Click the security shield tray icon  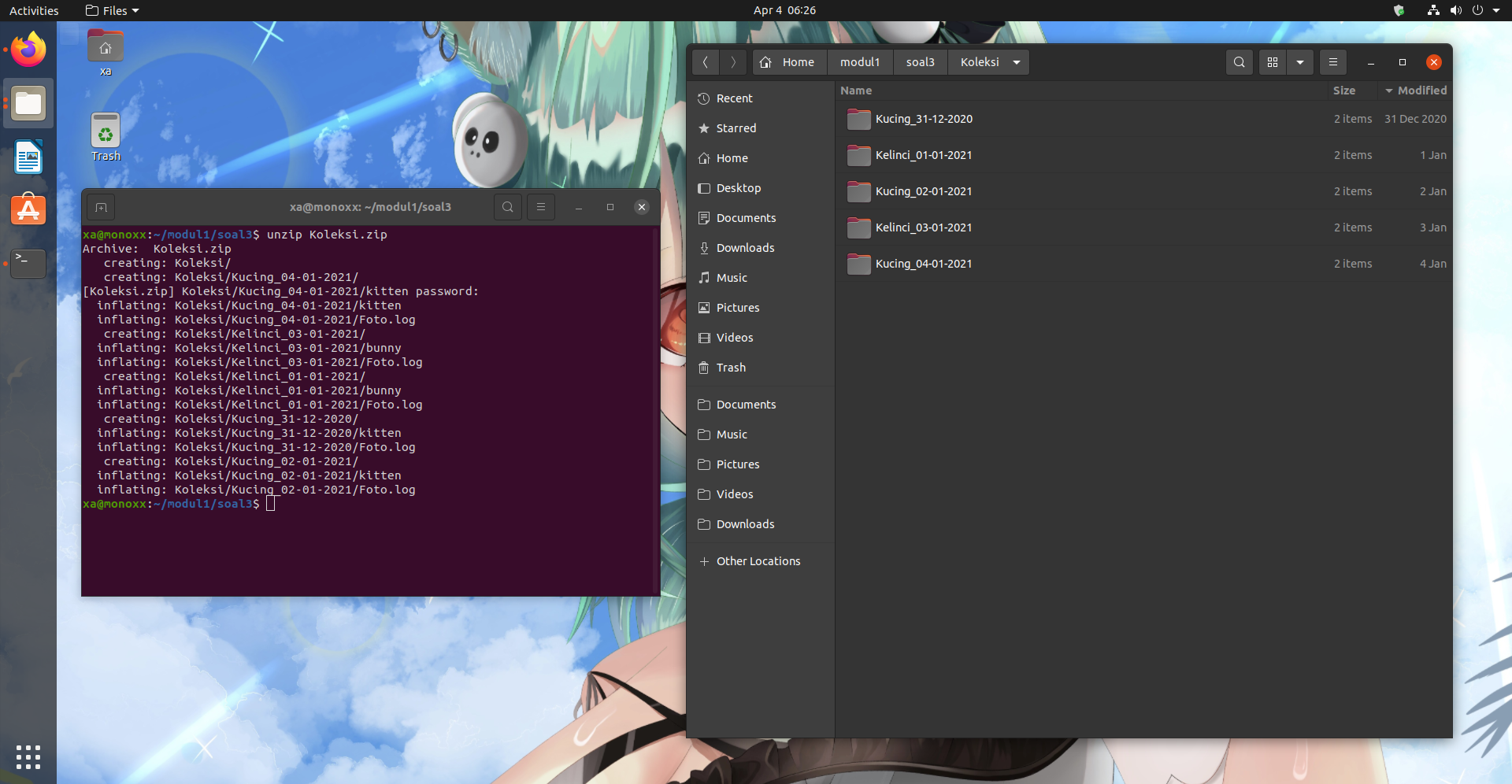[x=1399, y=10]
